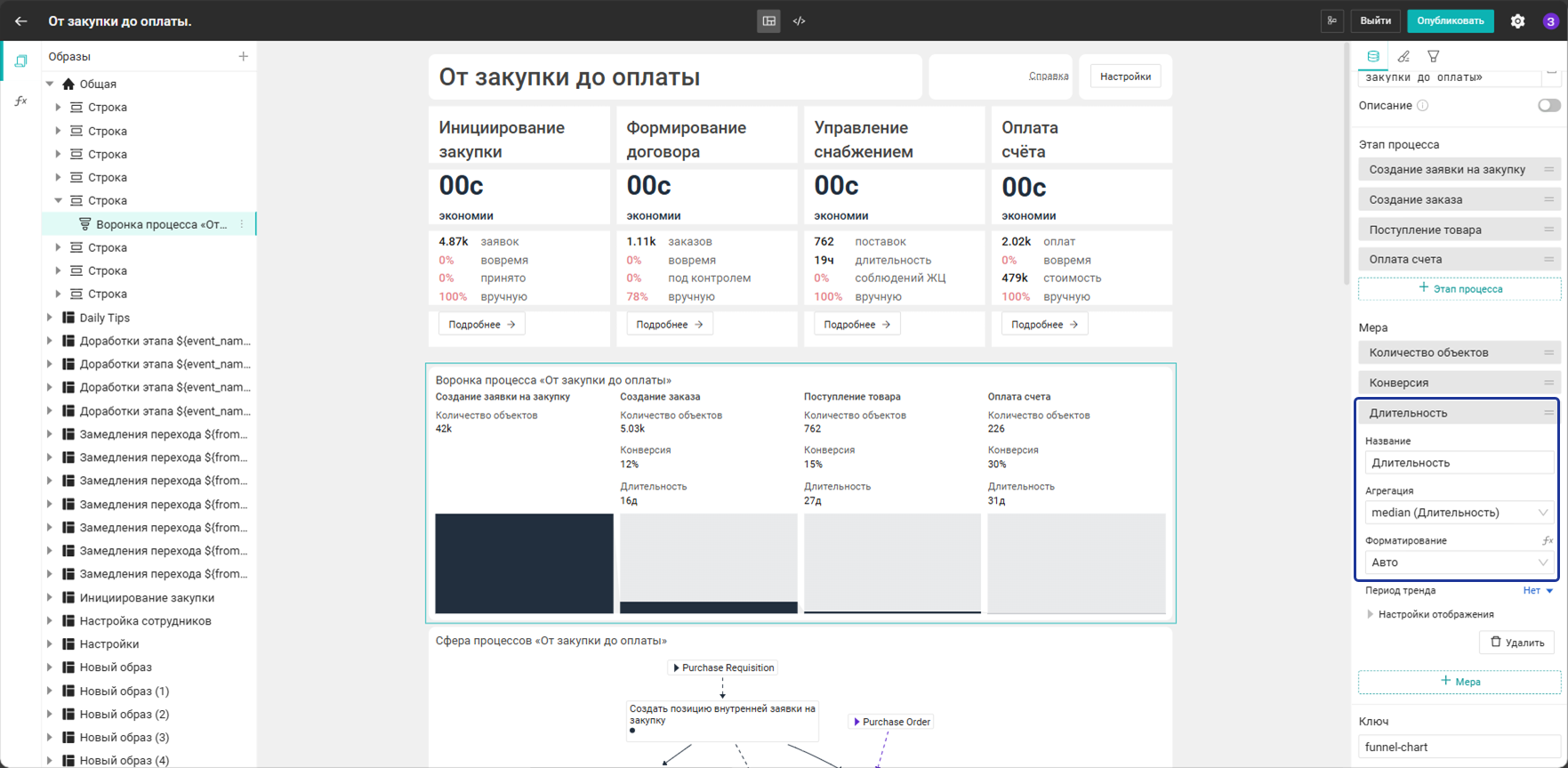Open the formulas fx sidebar icon
Screen dimensions: 1568x768
click(x=21, y=101)
